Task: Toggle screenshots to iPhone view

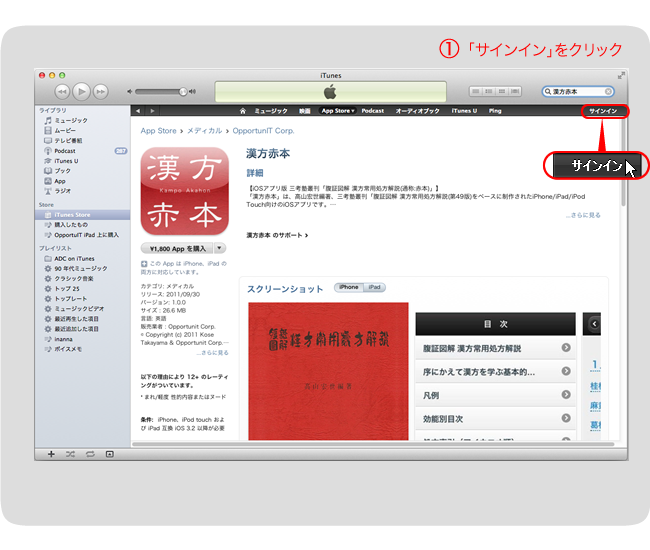Action: click(348, 288)
